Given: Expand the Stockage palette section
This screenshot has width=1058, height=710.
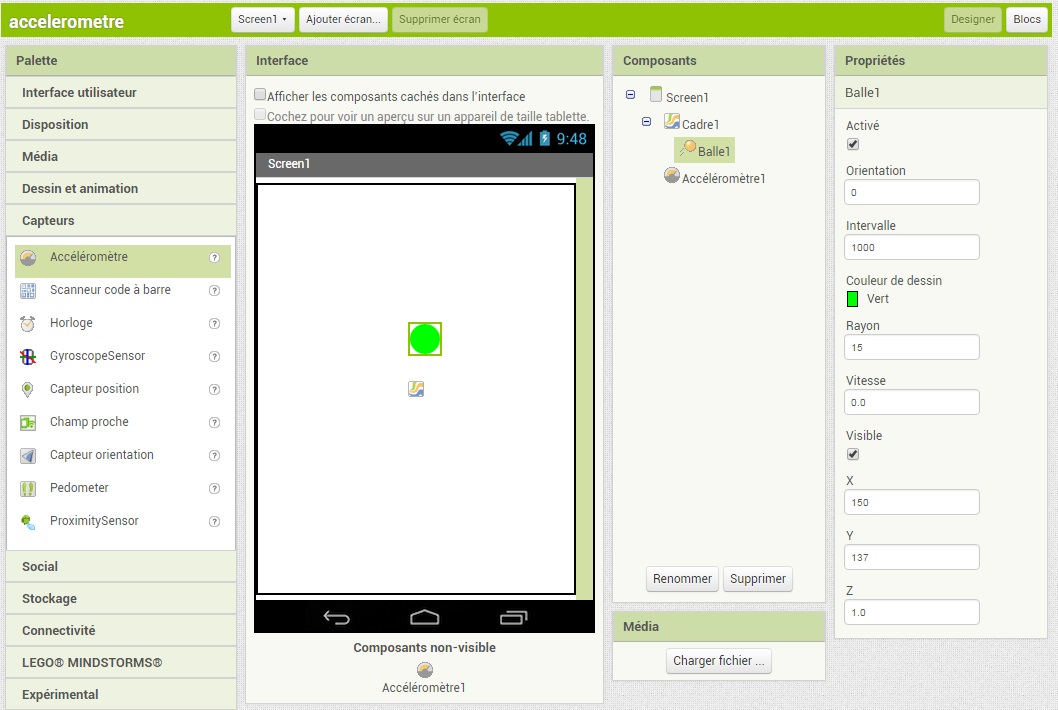Looking at the screenshot, I should (x=121, y=599).
